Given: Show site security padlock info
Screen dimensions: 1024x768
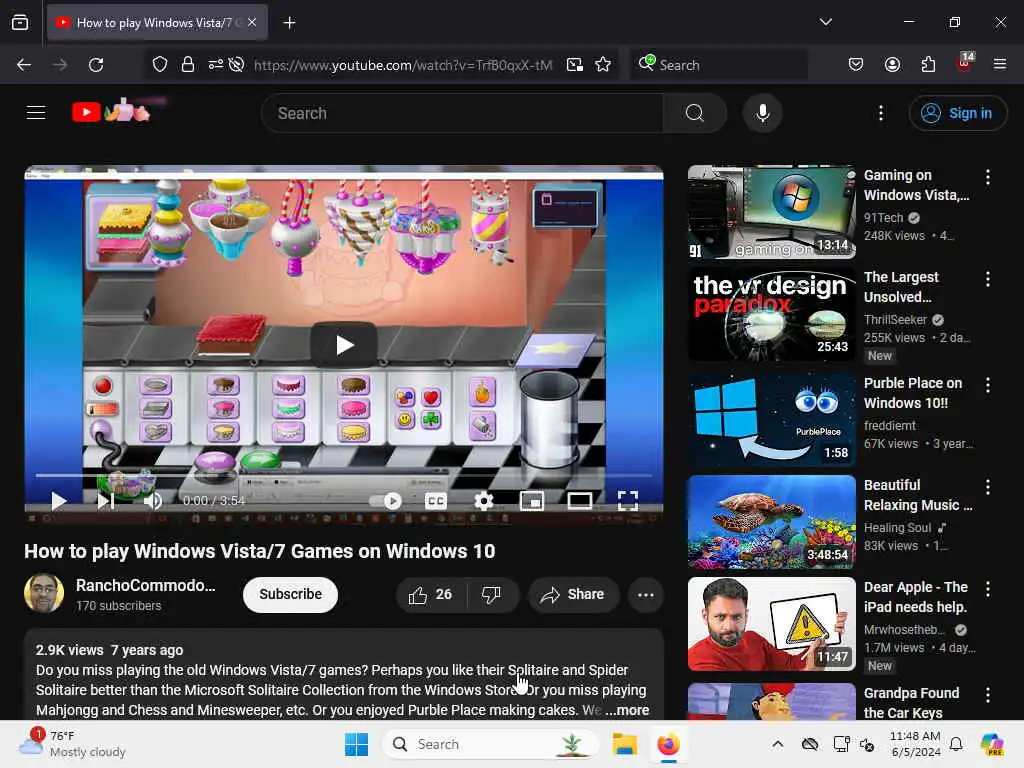Looking at the screenshot, I should 188,65.
